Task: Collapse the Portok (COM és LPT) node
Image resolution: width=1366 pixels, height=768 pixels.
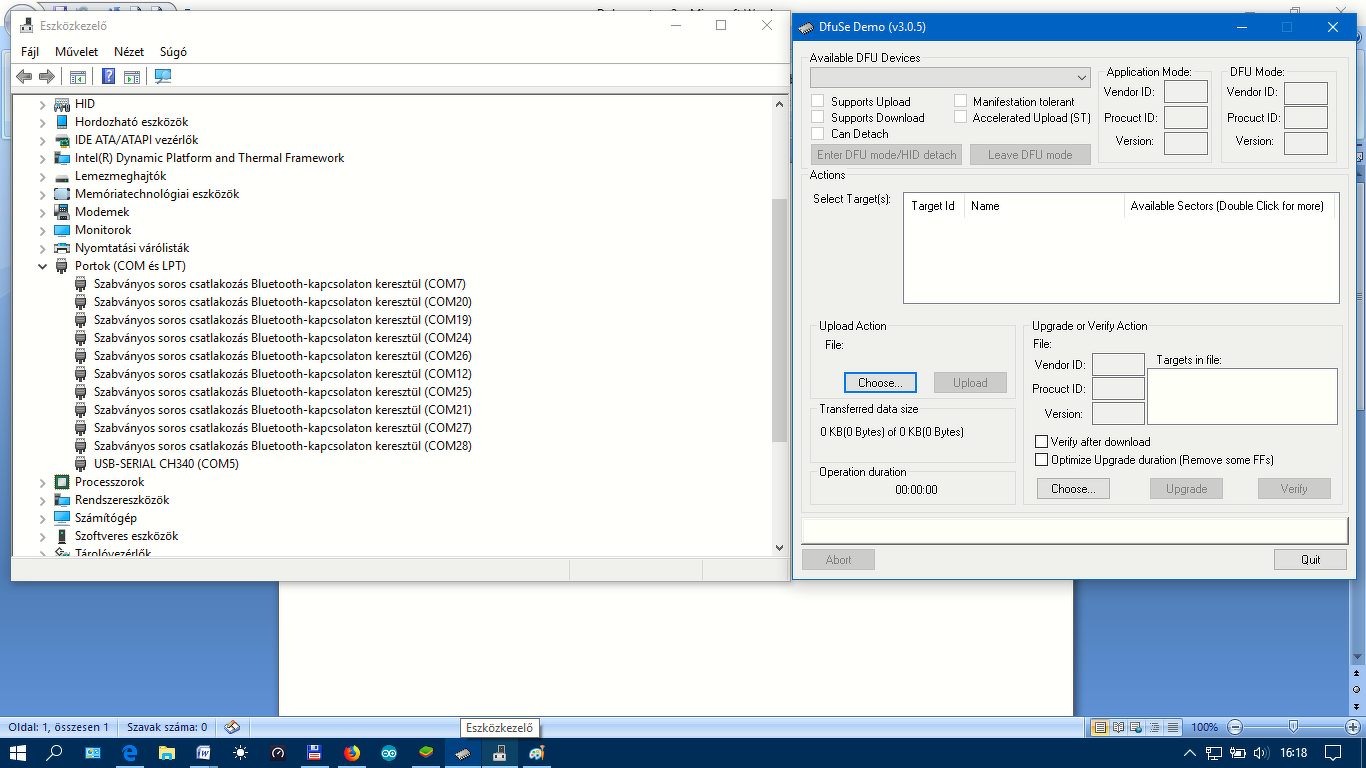Action: click(42, 266)
